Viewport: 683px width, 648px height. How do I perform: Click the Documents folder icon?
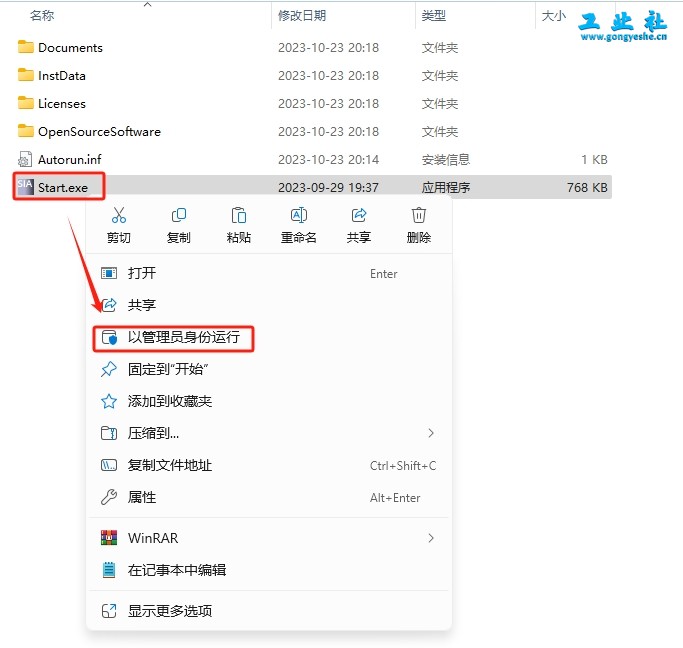[26, 47]
